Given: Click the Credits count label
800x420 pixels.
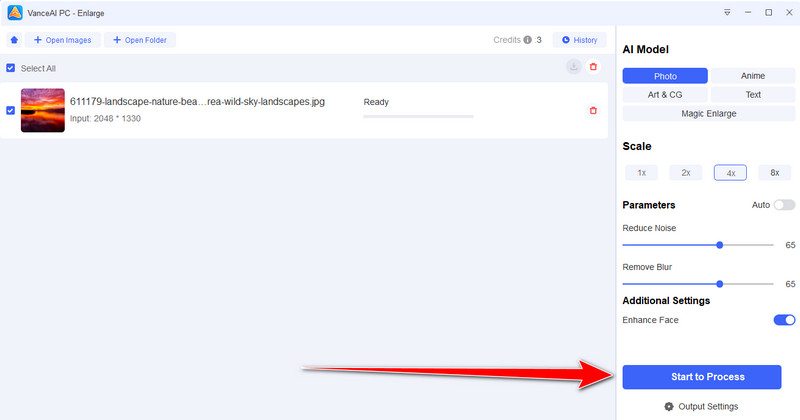Looking at the screenshot, I should [517, 40].
